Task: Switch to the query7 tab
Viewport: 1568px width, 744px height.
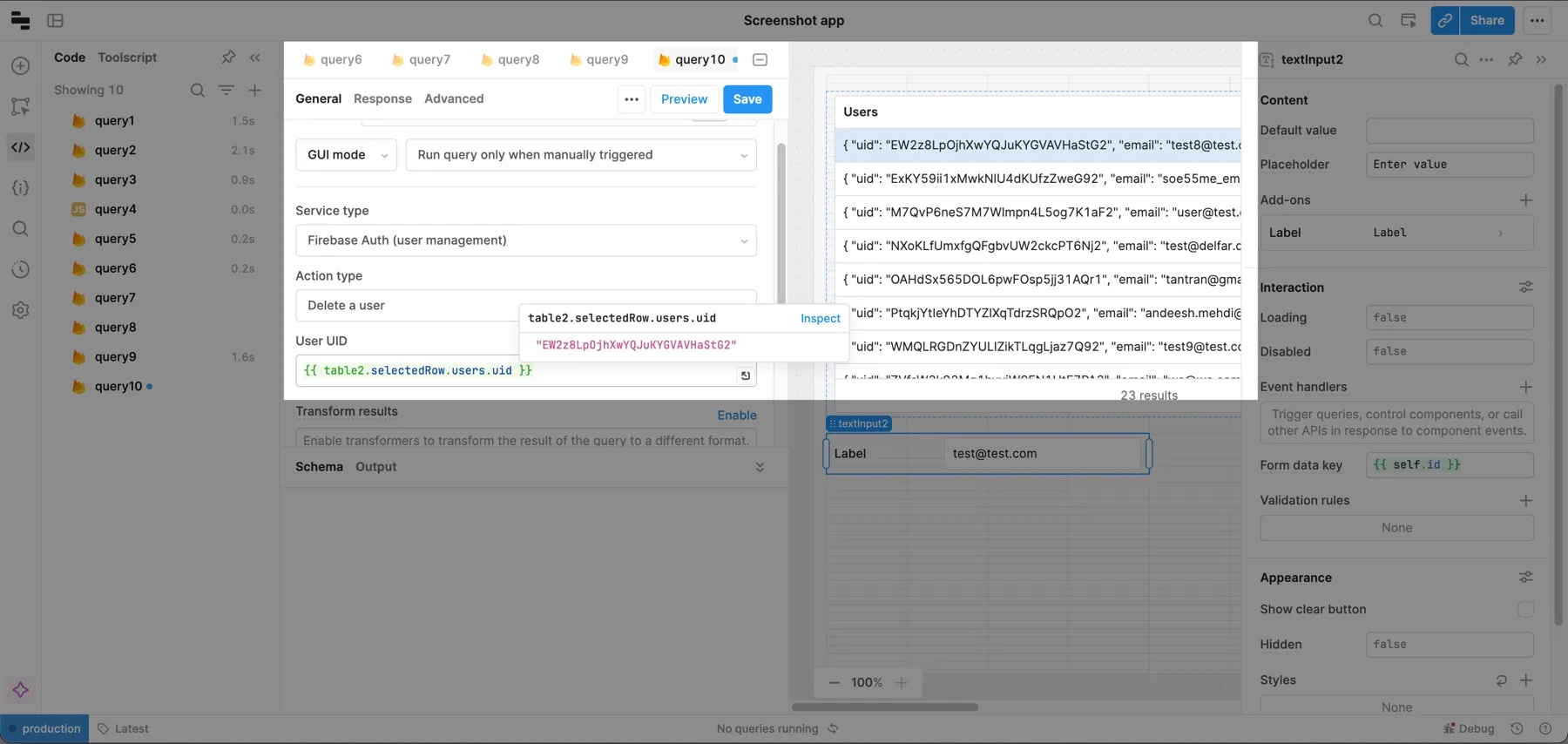Action: click(x=421, y=59)
